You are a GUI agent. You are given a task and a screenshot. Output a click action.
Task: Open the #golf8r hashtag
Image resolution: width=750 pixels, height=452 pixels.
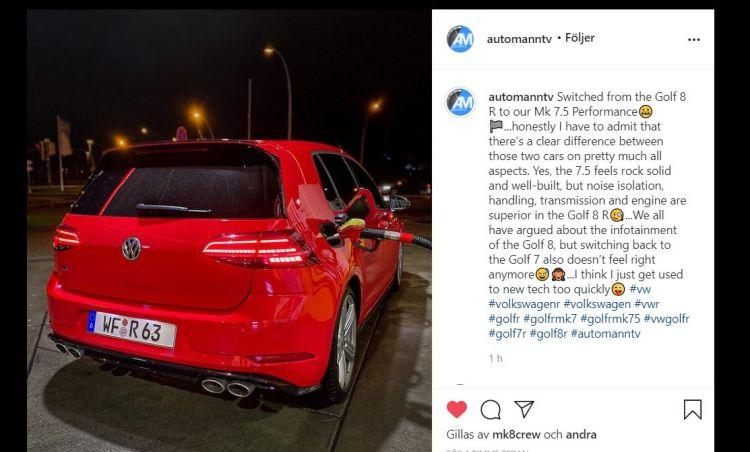(x=548, y=334)
